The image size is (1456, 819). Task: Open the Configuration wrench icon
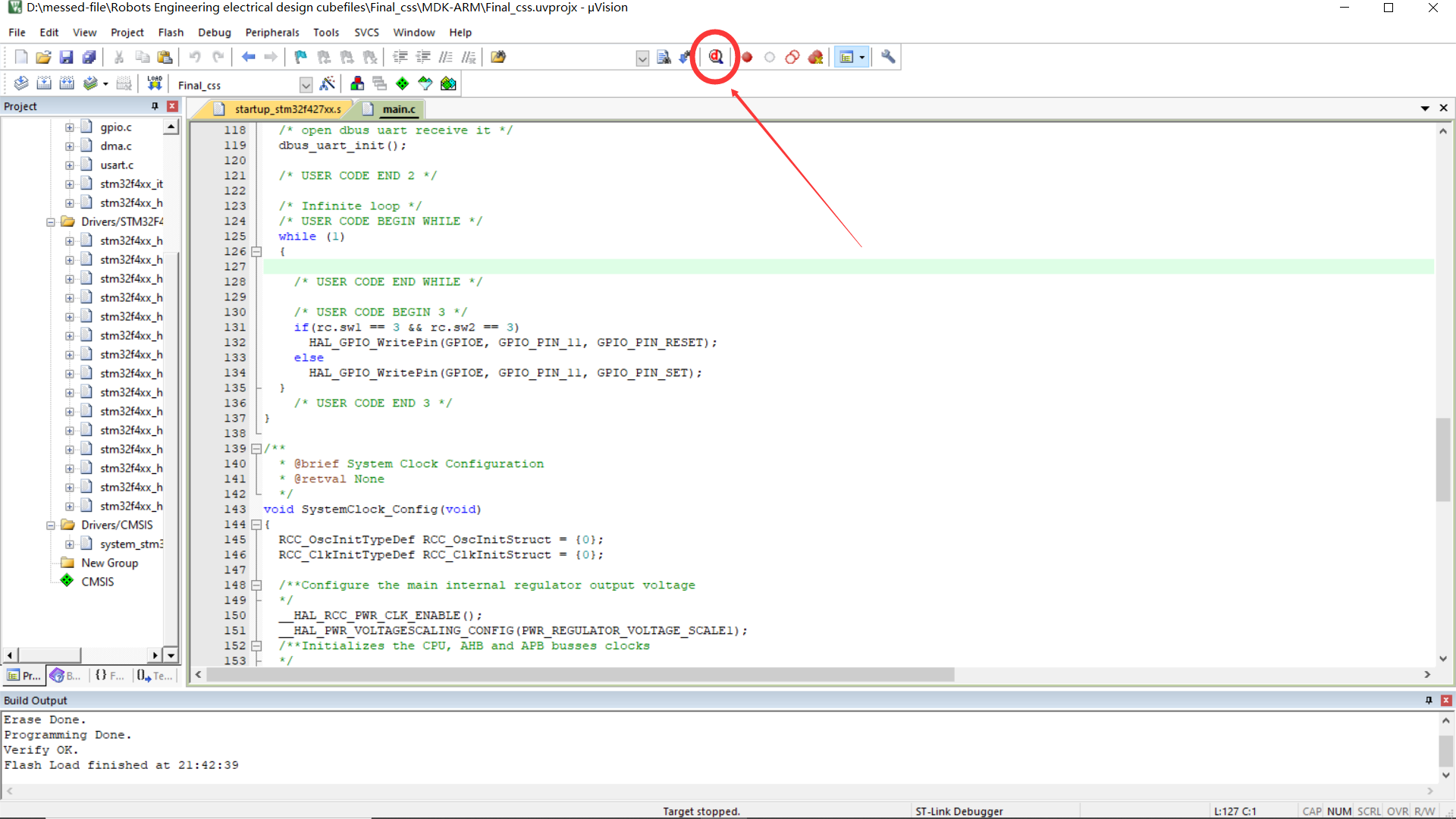click(888, 57)
